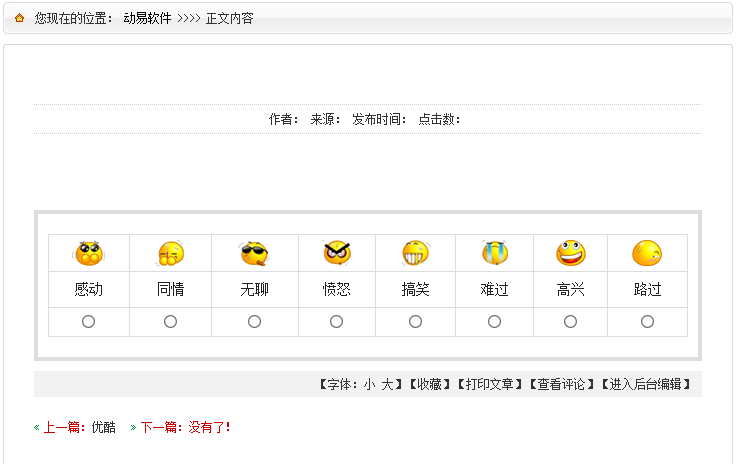Open the 进入后台编辑 admin link
Image resolution: width=736 pixels, height=464 pixels.
[646, 385]
